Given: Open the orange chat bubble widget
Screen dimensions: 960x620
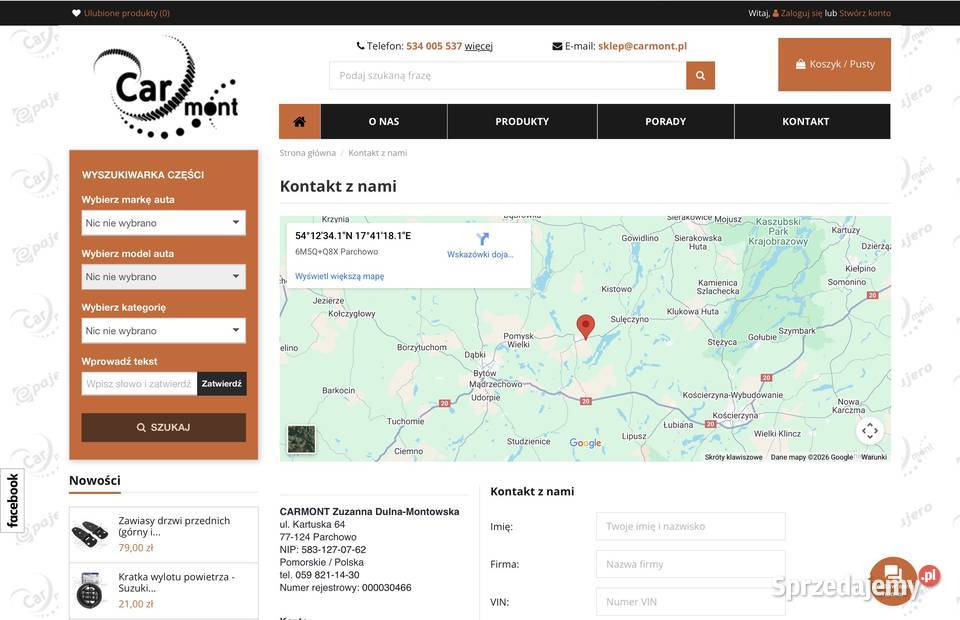Looking at the screenshot, I should (x=892, y=581).
